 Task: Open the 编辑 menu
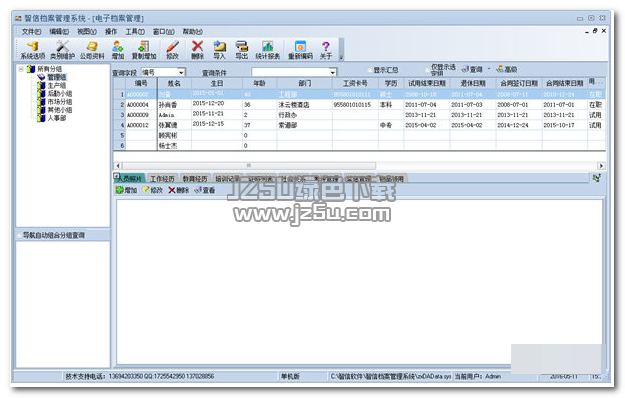pos(59,31)
